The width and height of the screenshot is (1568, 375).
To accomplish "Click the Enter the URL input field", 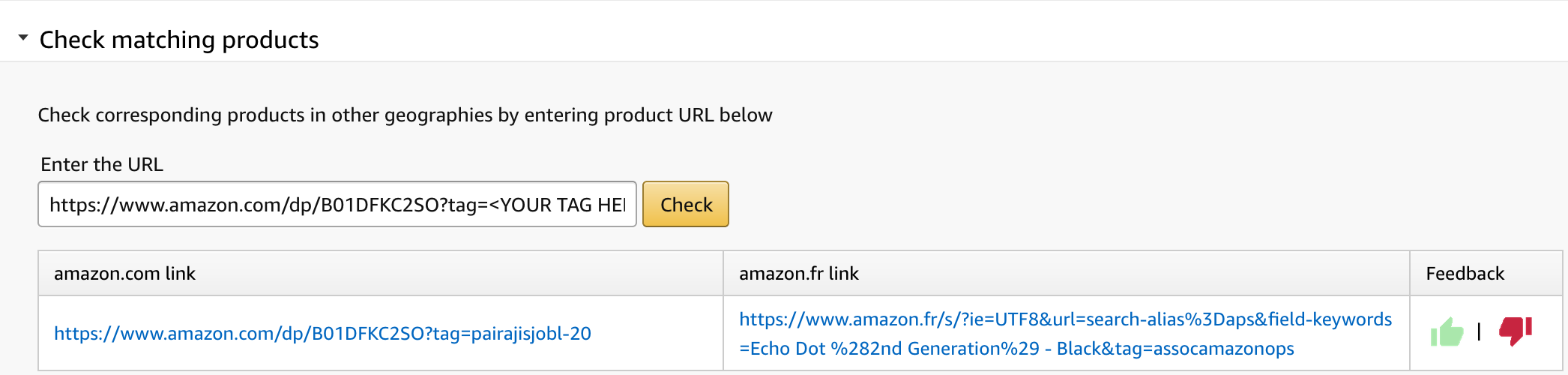I will (337, 205).
